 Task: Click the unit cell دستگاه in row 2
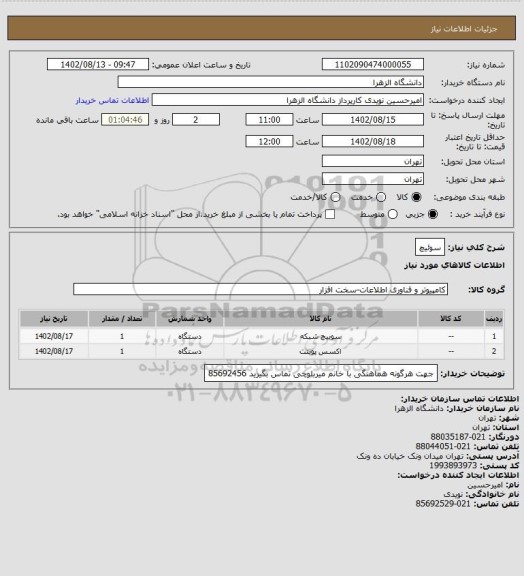pos(190,351)
